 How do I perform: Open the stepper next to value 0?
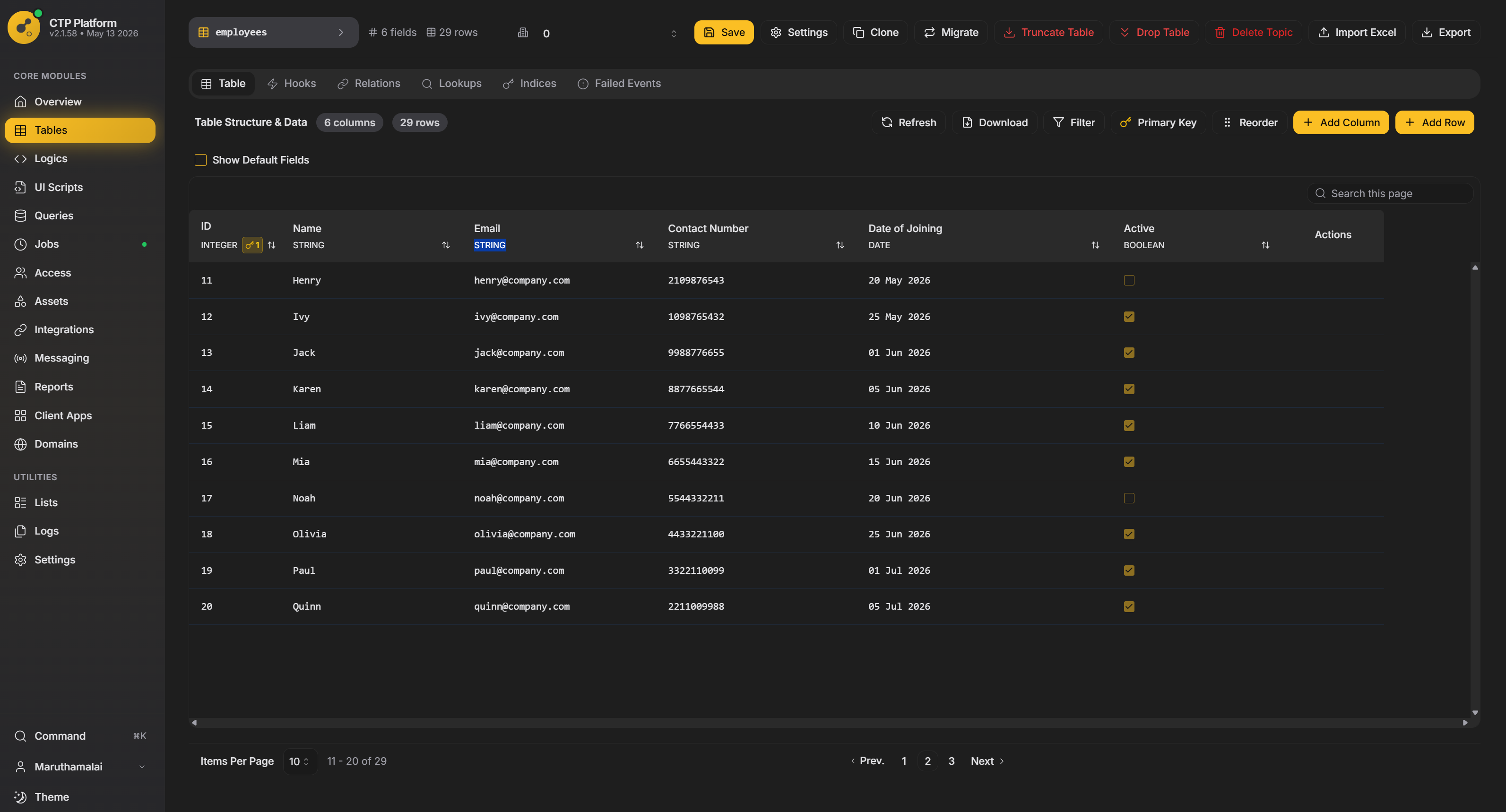click(x=674, y=34)
